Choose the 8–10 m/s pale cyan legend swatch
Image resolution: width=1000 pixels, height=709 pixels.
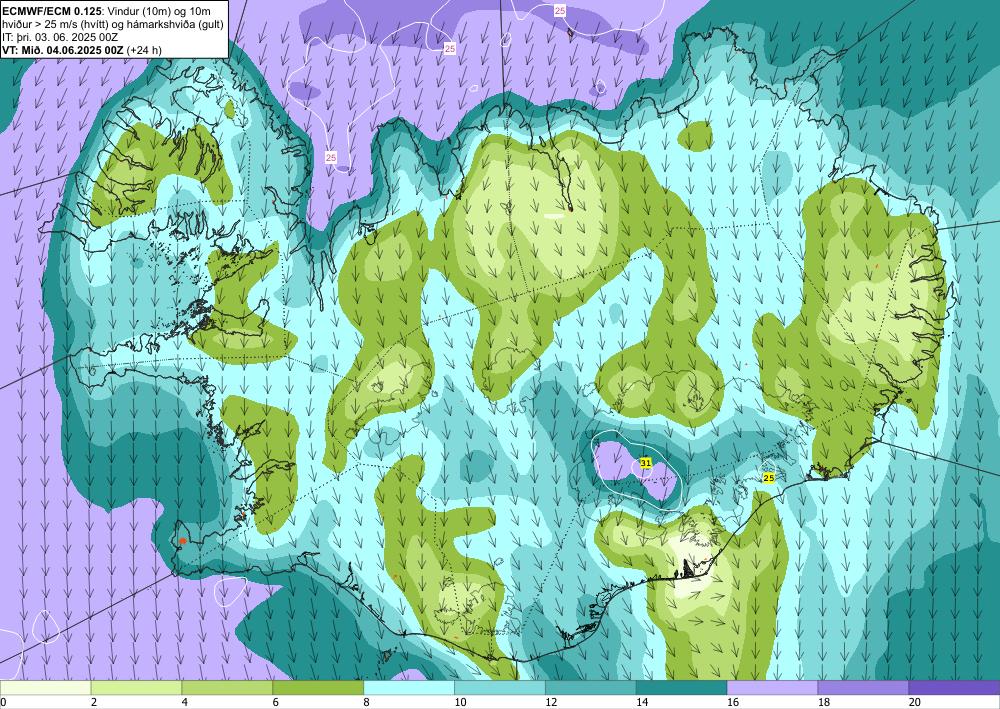(x=409, y=688)
